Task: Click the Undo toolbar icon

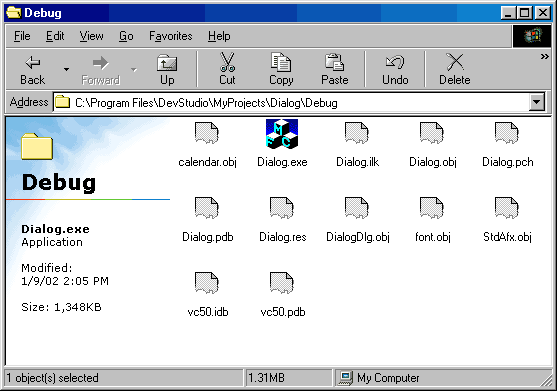Action: coord(395,62)
